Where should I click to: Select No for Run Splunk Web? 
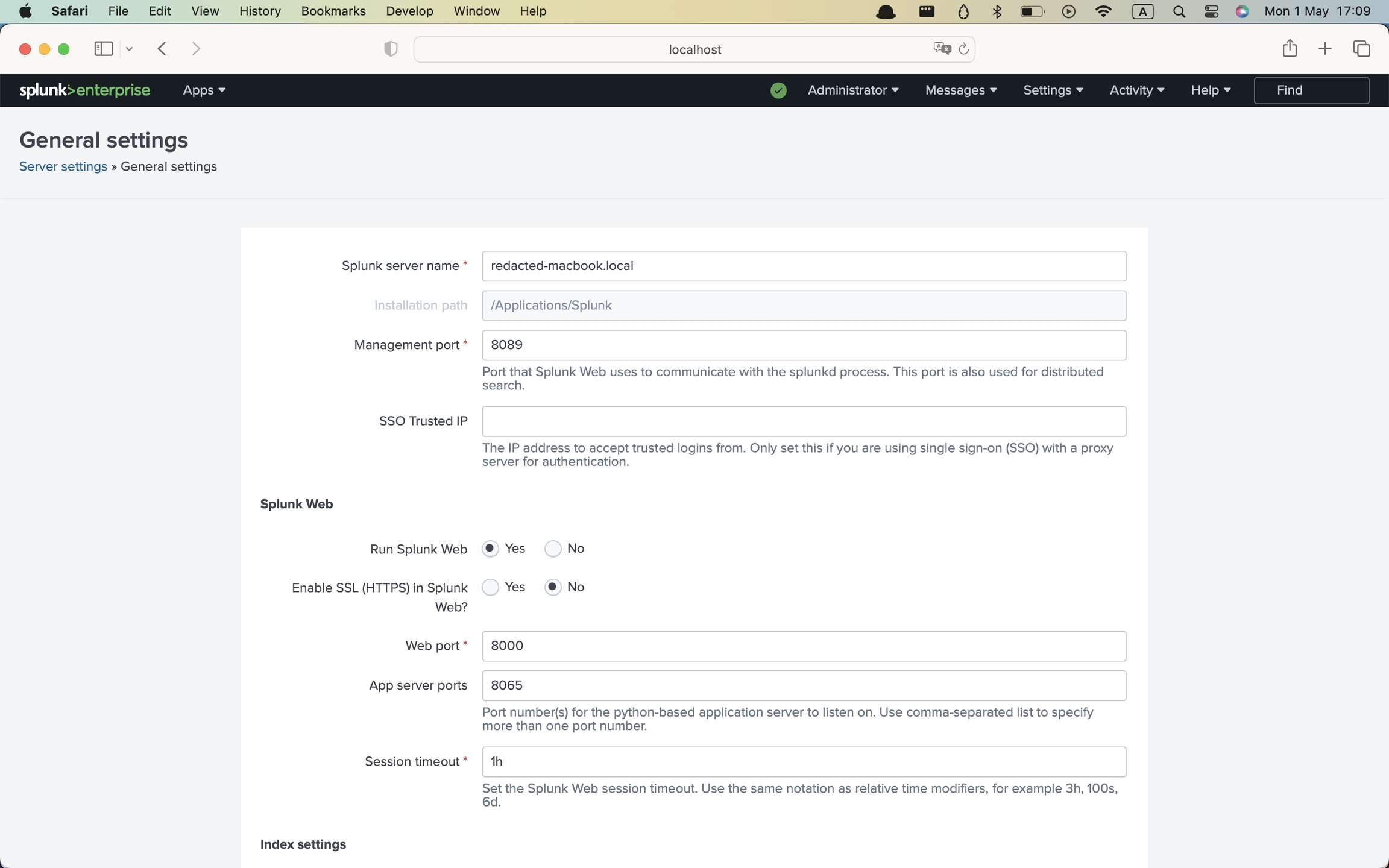(553, 549)
